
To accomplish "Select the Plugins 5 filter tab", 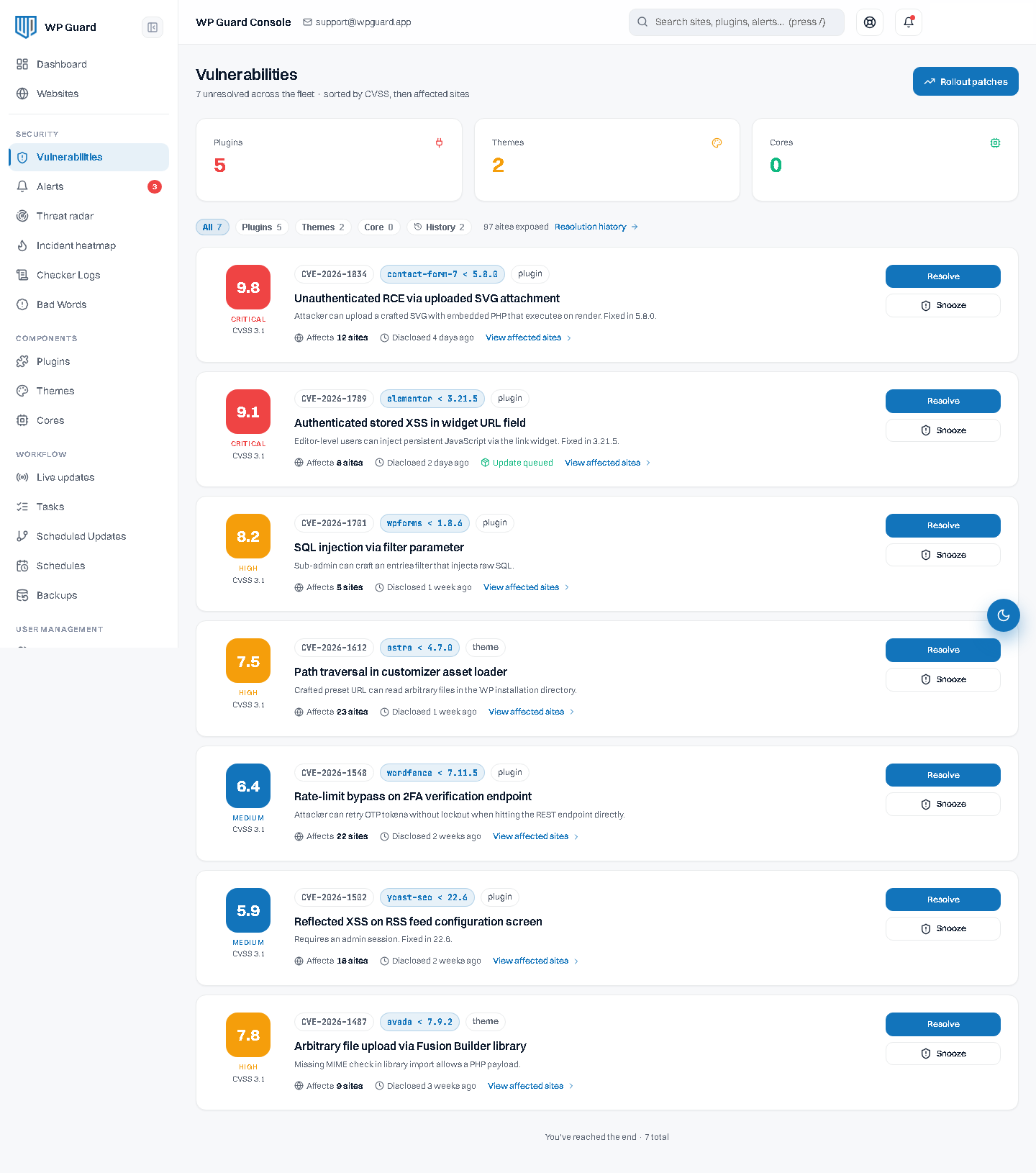I will click(x=262, y=227).
